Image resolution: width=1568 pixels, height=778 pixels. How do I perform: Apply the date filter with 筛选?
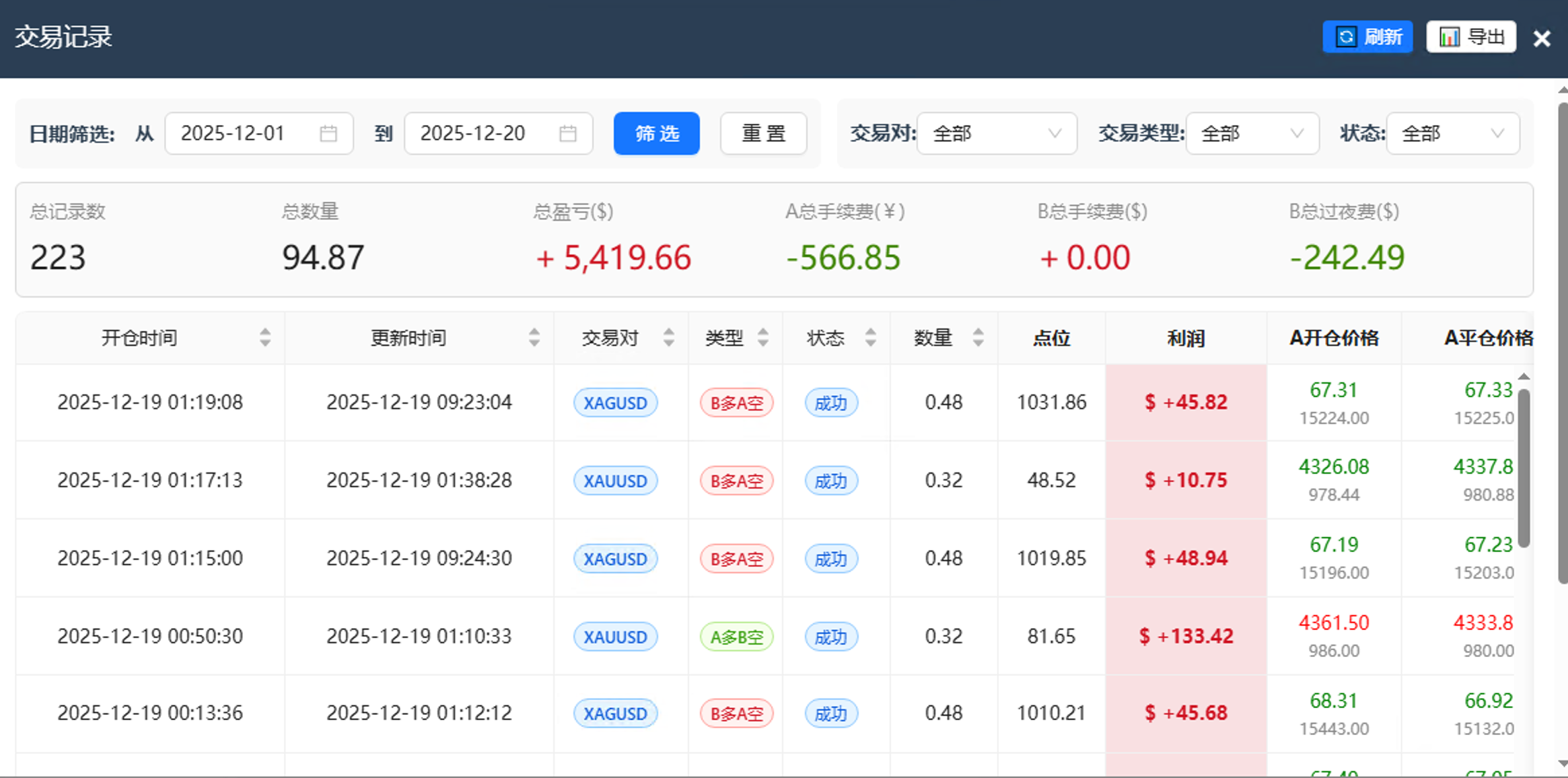click(657, 133)
